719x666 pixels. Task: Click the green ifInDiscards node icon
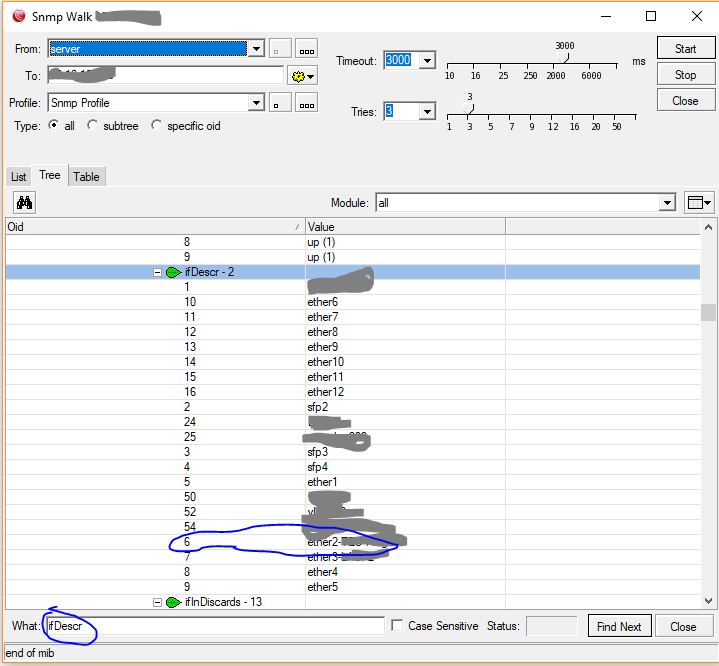173,602
